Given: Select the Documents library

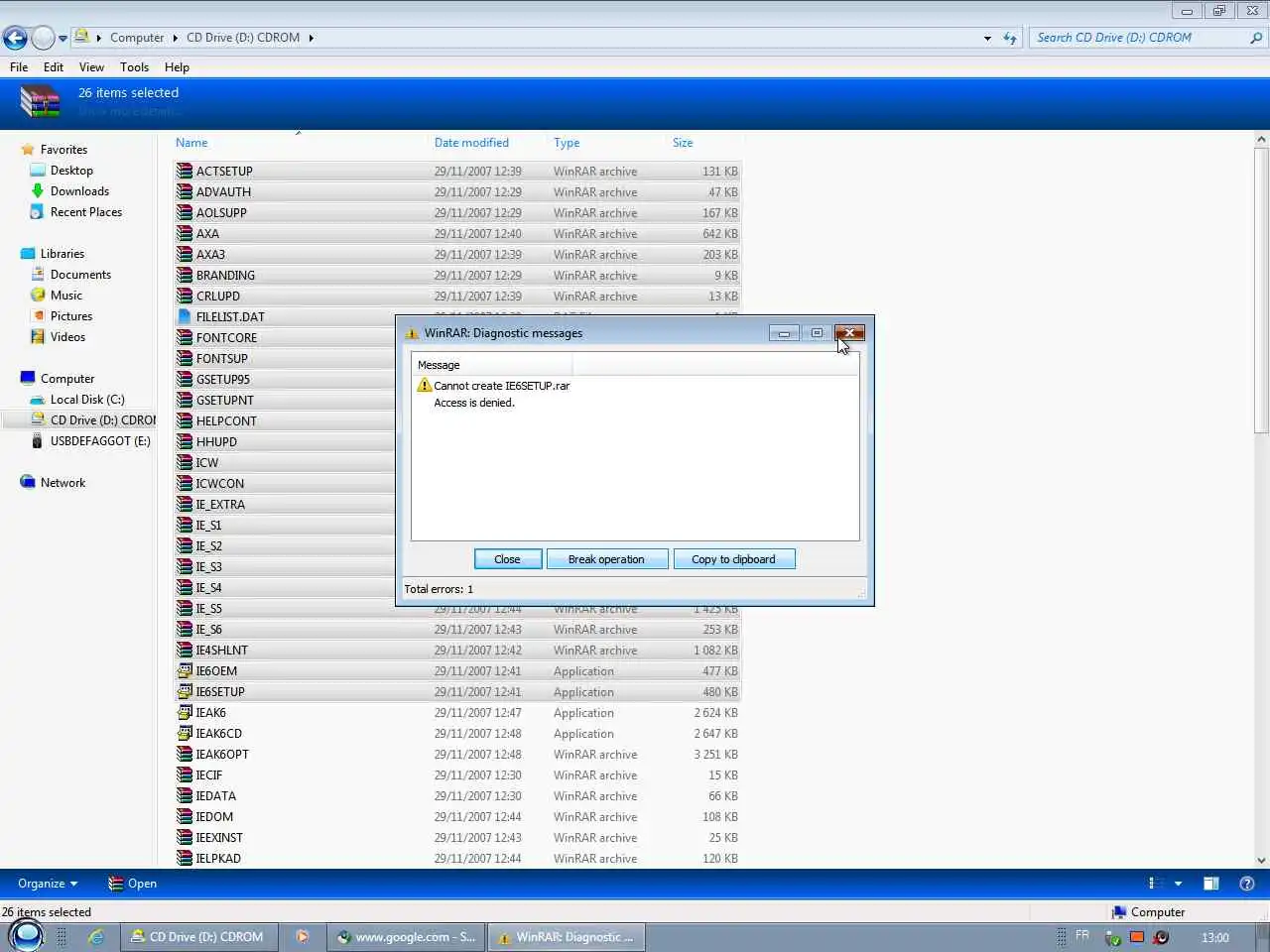Looking at the screenshot, I should (x=71, y=274).
